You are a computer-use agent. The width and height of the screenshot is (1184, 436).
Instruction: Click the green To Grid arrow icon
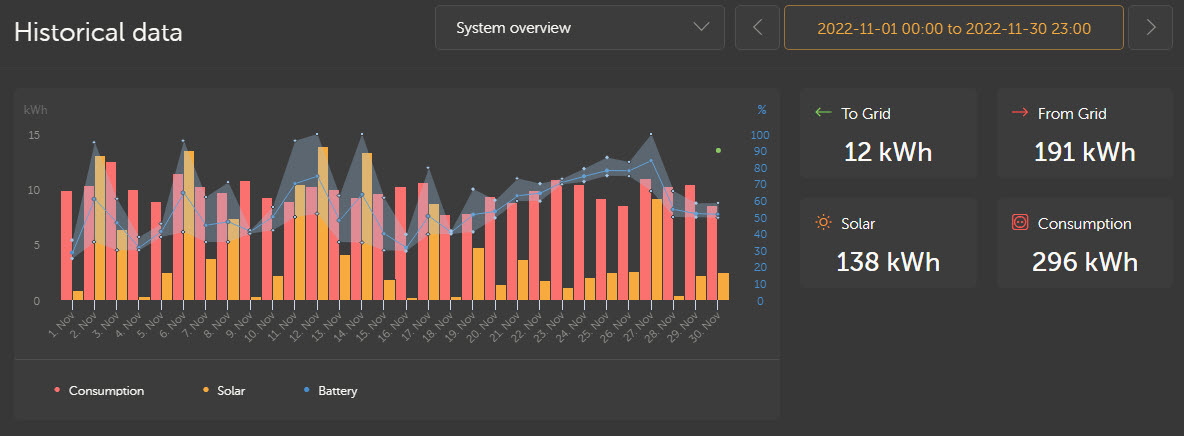823,113
